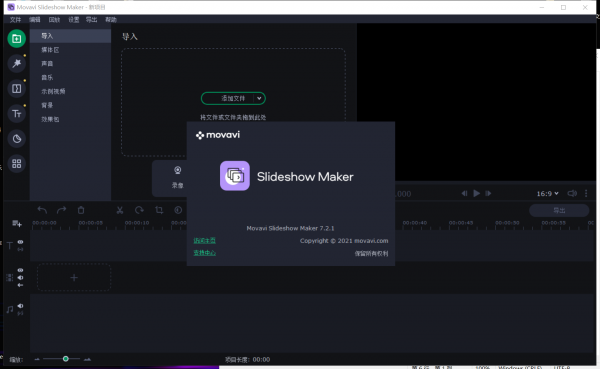This screenshot has height=369, width=600.
Task: Expand the 添加文件 button dropdown arrow
Action: coord(259,98)
